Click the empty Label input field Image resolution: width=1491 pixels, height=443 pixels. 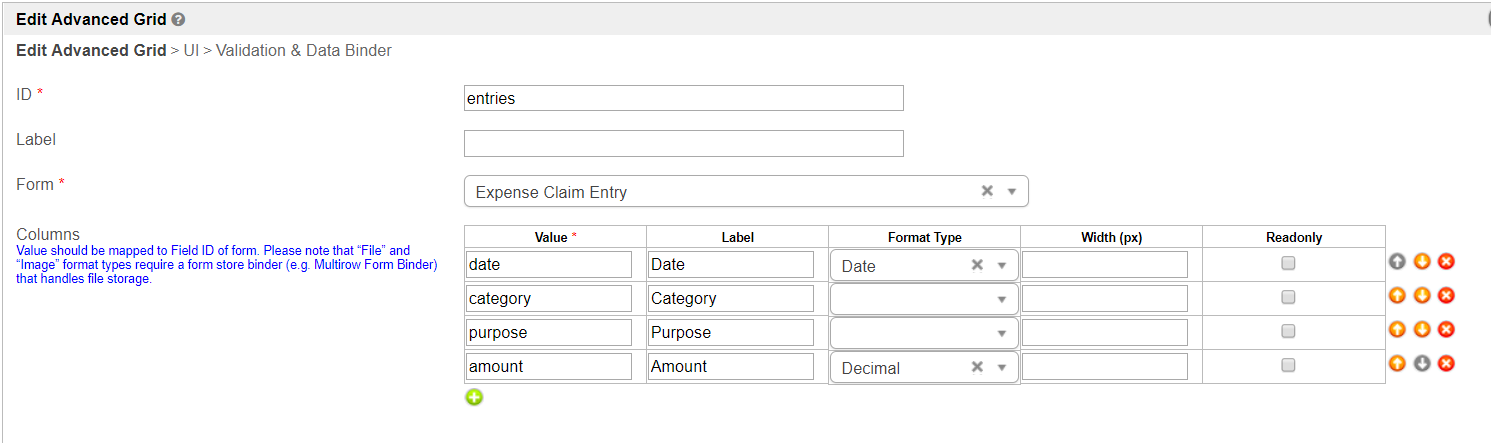(x=683, y=144)
